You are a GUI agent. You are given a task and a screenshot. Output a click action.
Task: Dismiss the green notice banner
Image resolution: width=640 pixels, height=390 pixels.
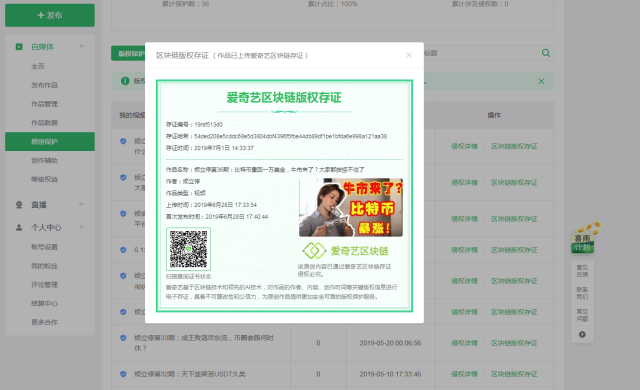pos(541,81)
